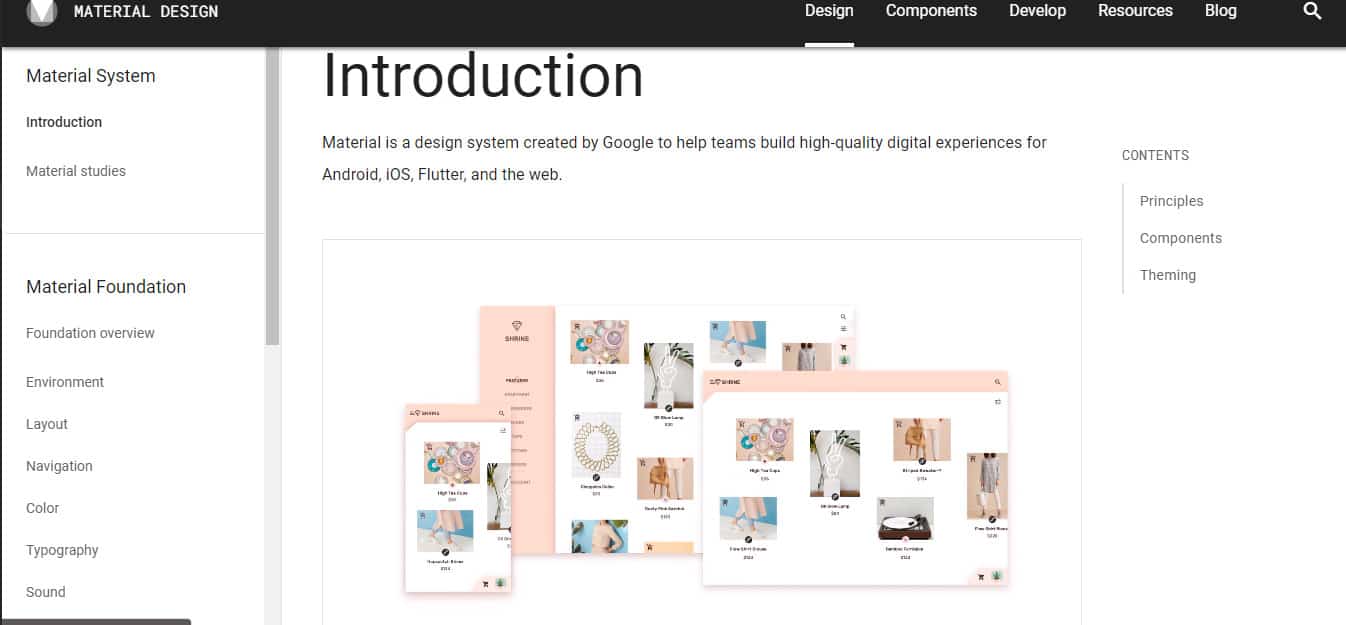Click the Shrine app preview image
This screenshot has width=1346, height=625.
coord(700,440)
